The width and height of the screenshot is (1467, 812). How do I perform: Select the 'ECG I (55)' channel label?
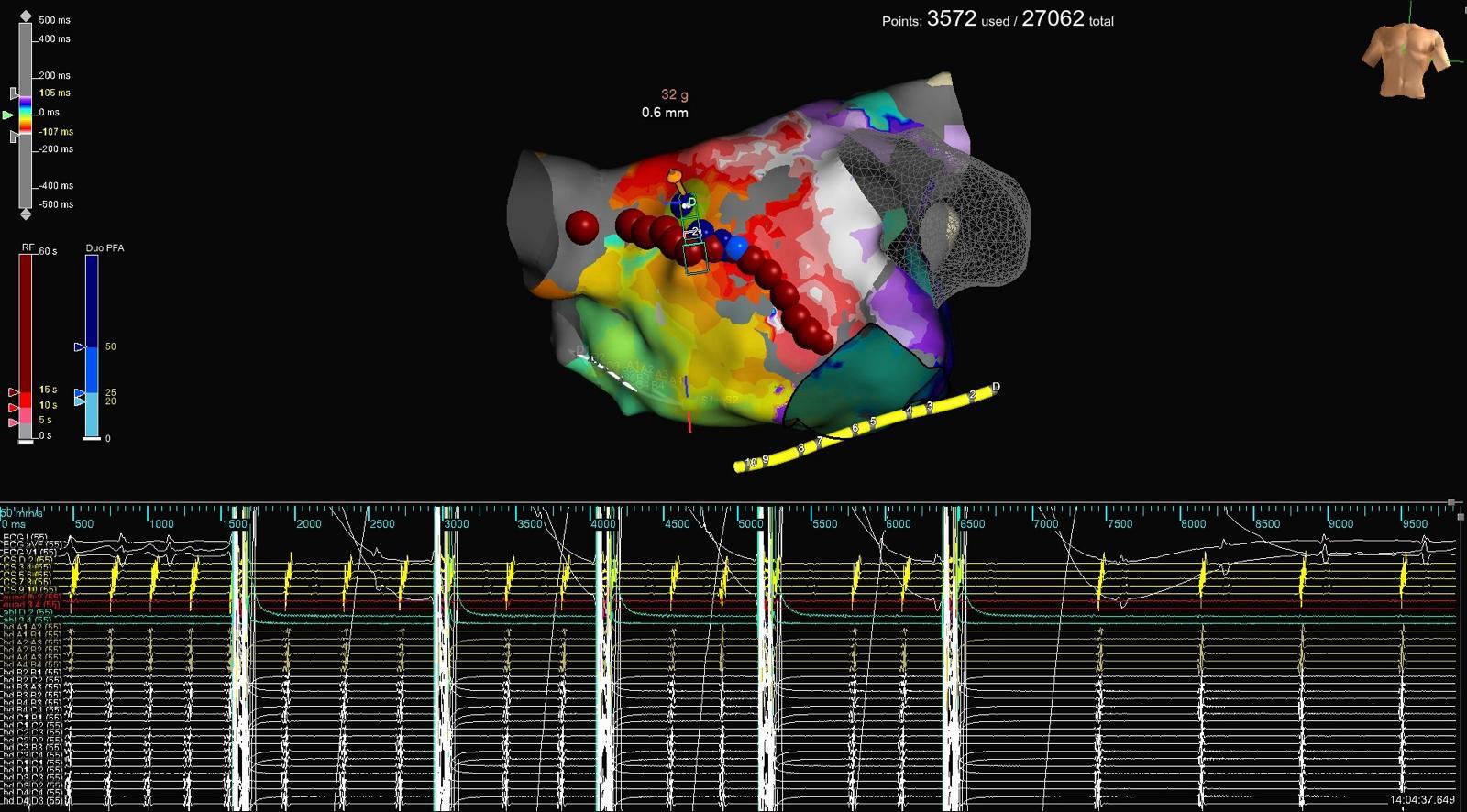pyautogui.click(x=26, y=538)
